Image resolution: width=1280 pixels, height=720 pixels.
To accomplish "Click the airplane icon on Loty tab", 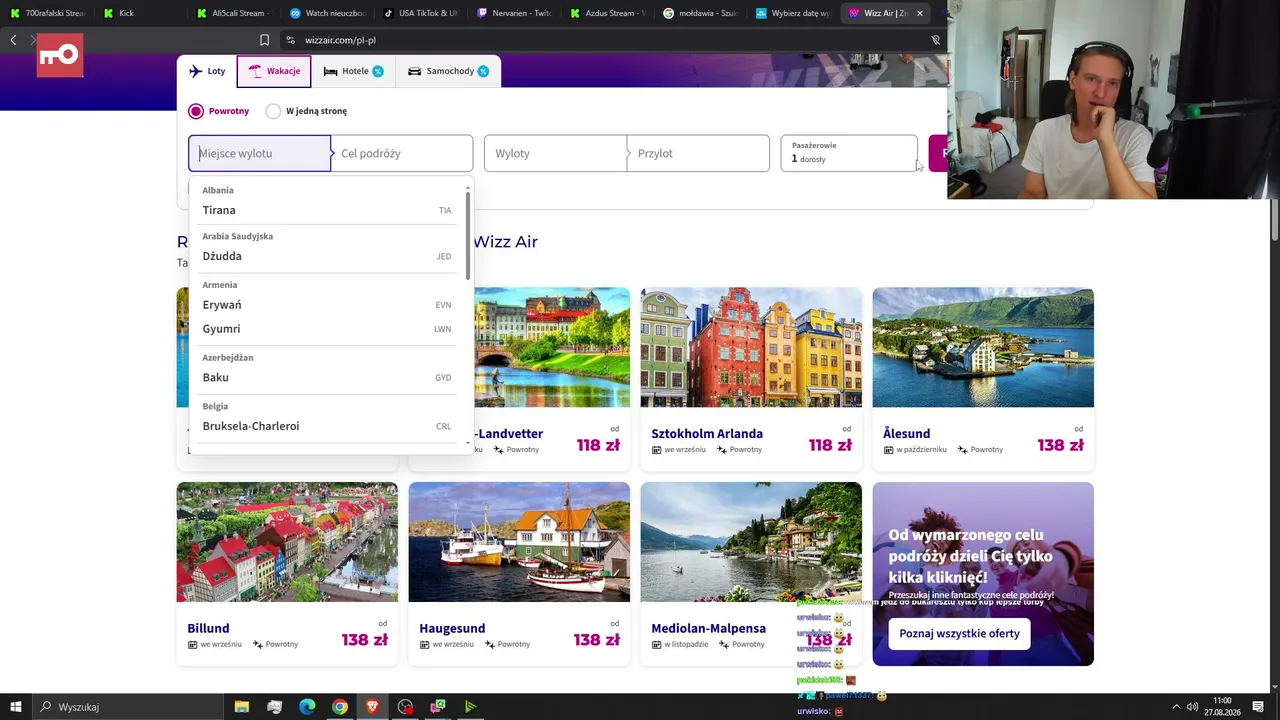I will click(195, 71).
